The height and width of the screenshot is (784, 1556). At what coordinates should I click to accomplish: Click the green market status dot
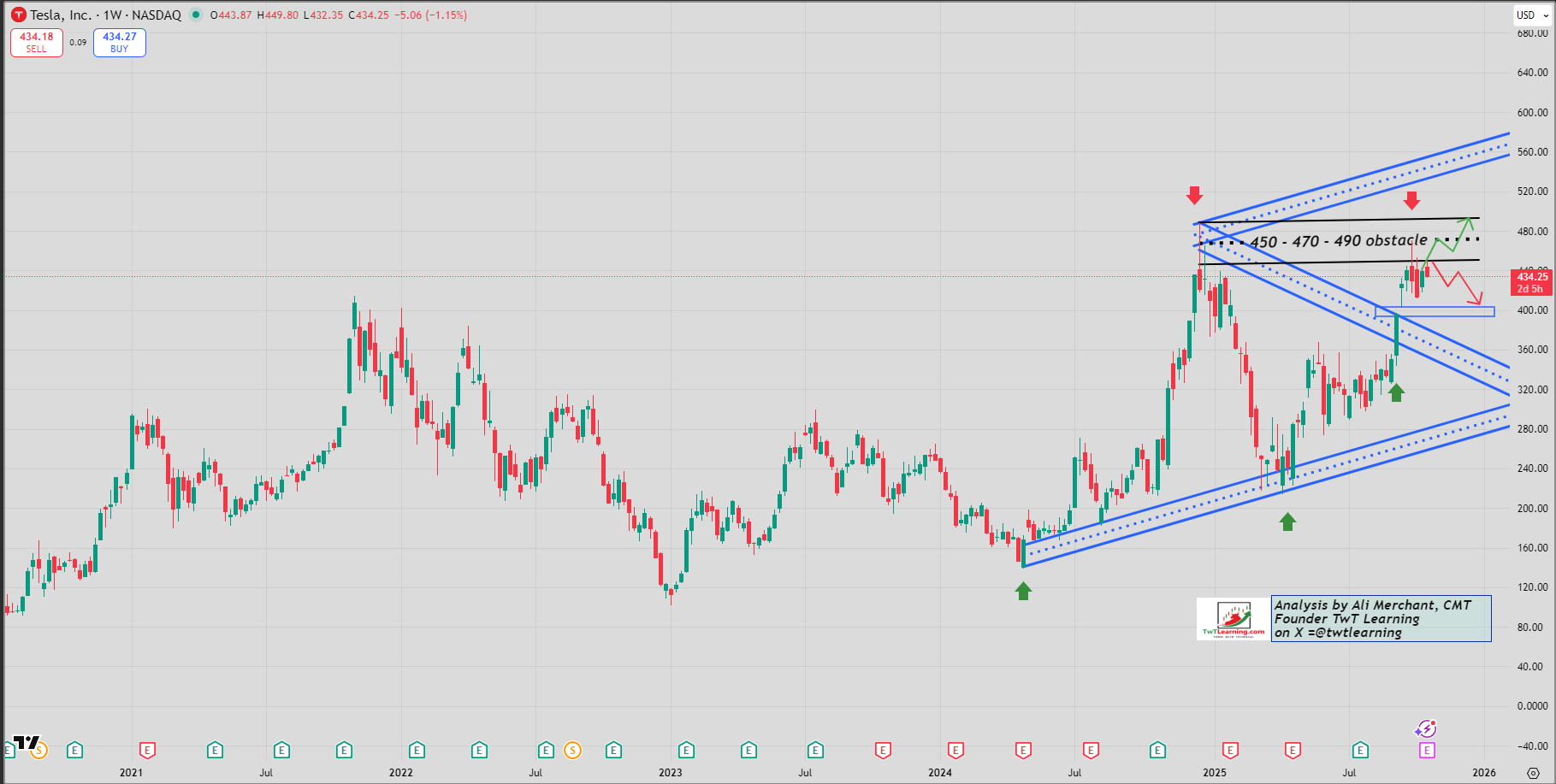196,15
